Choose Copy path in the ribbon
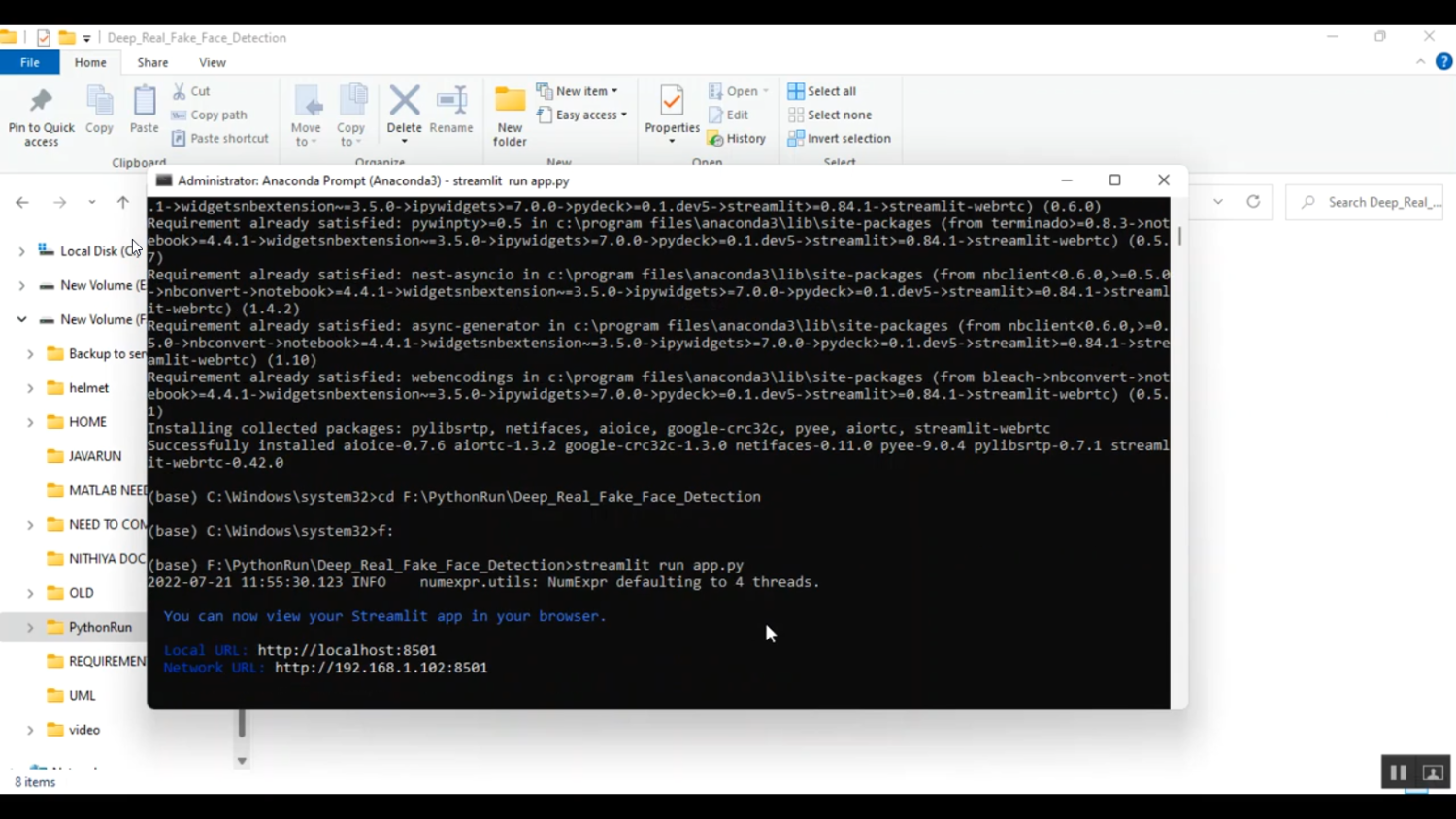 (210, 115)
